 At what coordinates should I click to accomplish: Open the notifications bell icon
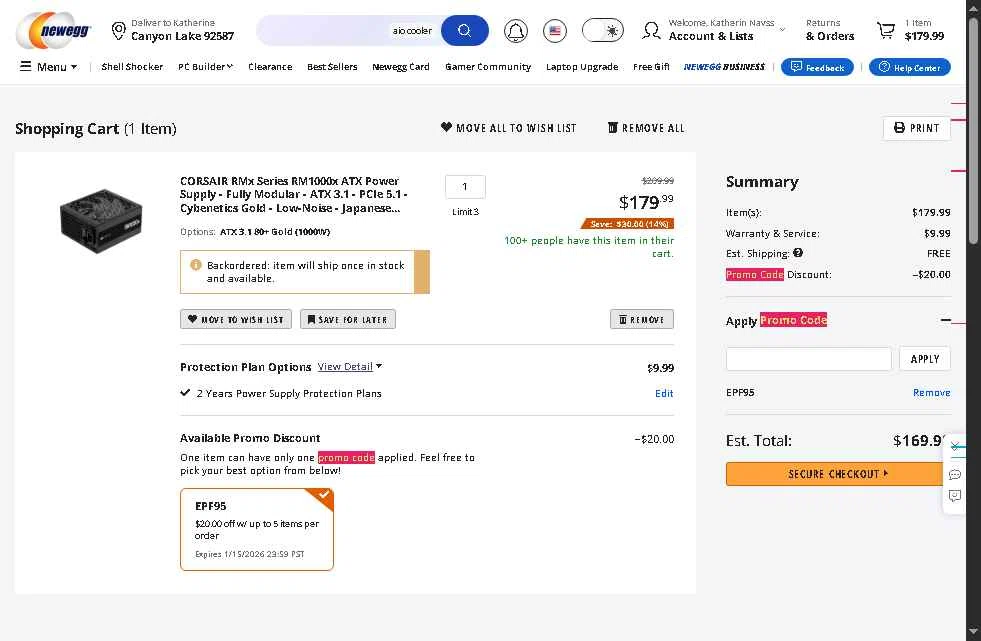pyautogui.click(x=516, y=31)
